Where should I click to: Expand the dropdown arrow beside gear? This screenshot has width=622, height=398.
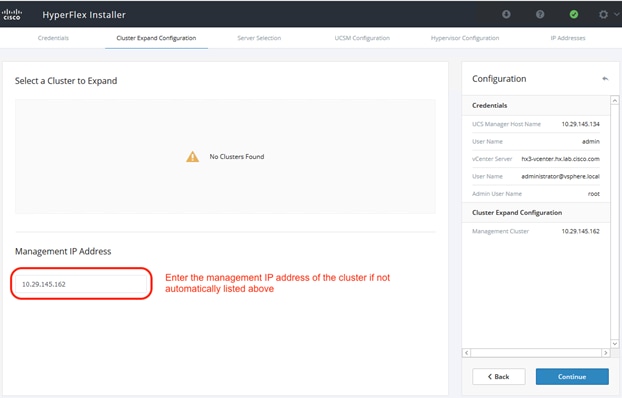pos(617,14)
